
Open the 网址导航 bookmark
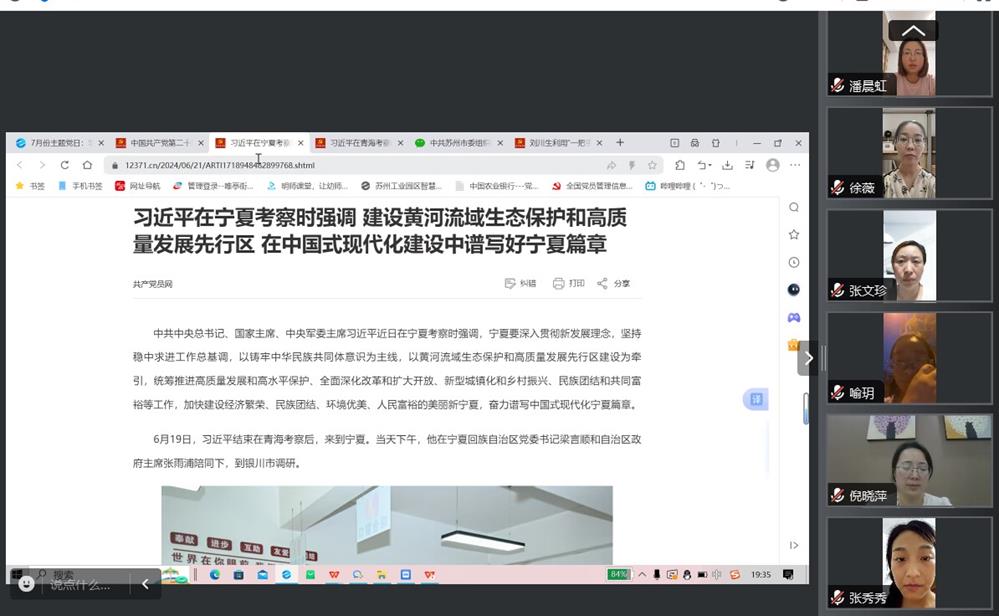[x=138, y=186]
